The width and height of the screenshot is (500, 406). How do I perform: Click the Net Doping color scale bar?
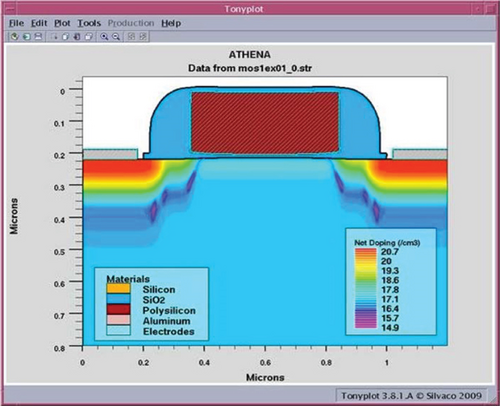(365, 288)
